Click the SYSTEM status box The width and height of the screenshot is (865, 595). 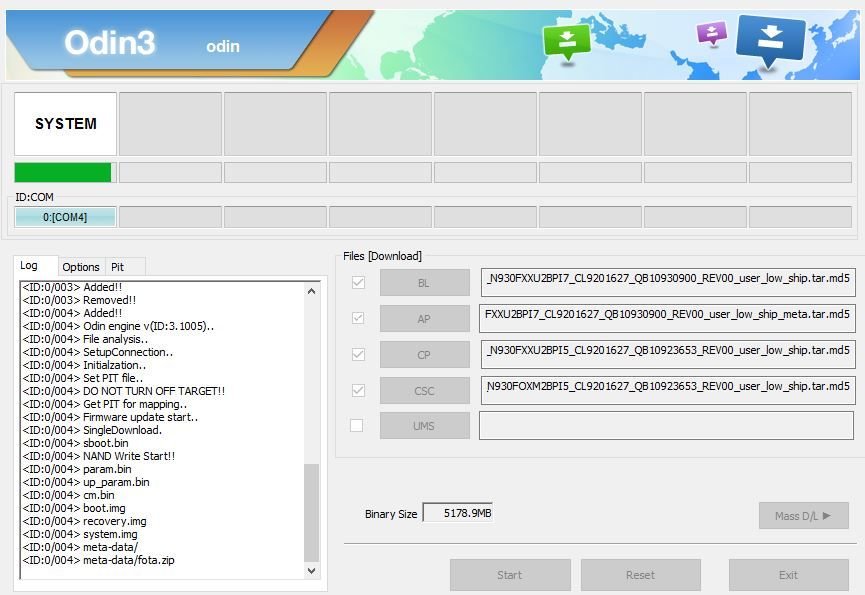pos(66,124)
